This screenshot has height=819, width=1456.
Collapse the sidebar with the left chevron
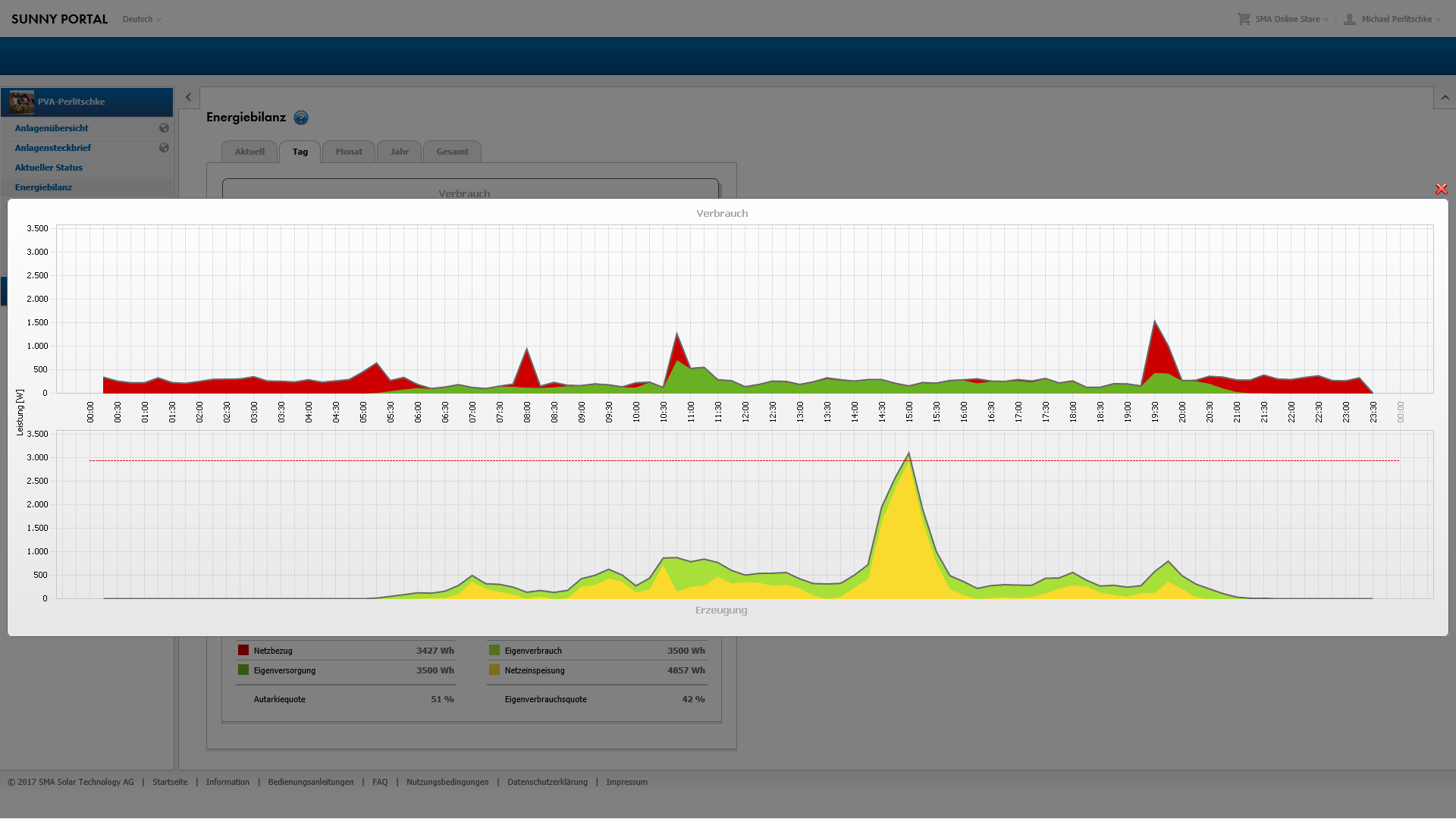189,97
